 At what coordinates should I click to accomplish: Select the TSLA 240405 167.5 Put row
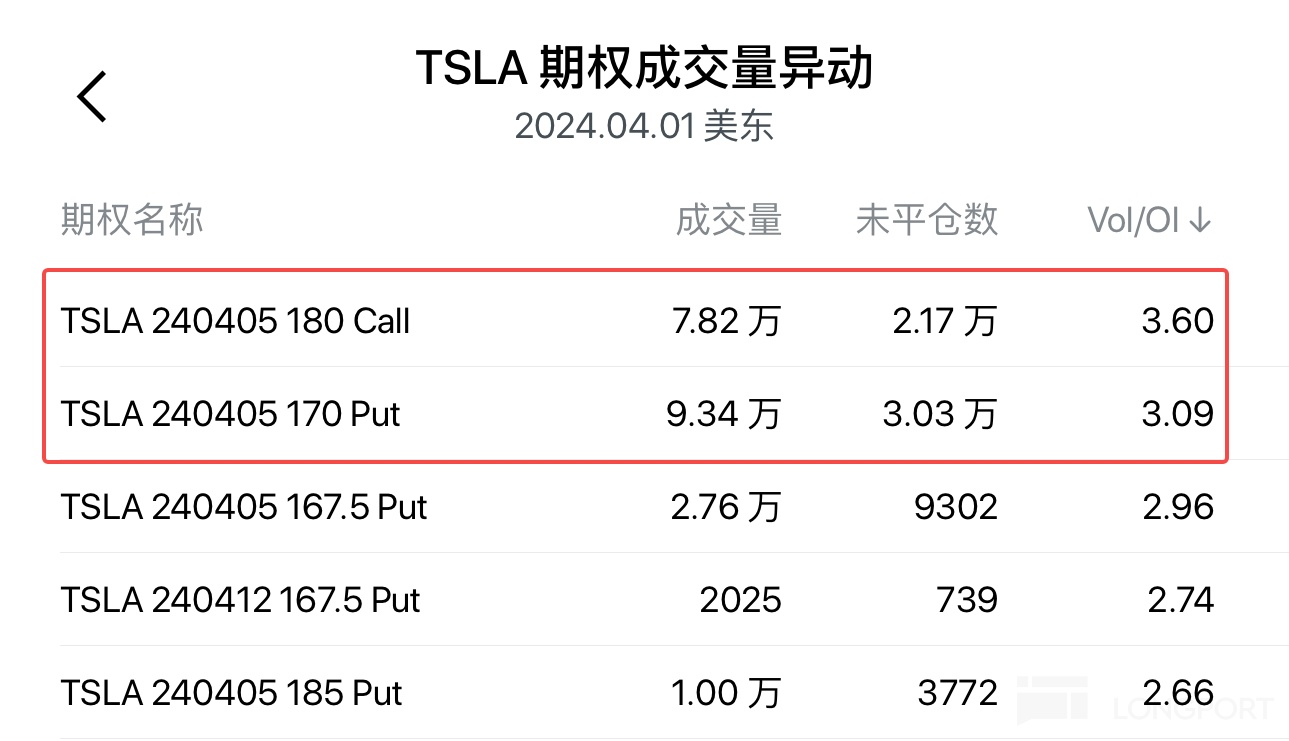tap(244, 507)
